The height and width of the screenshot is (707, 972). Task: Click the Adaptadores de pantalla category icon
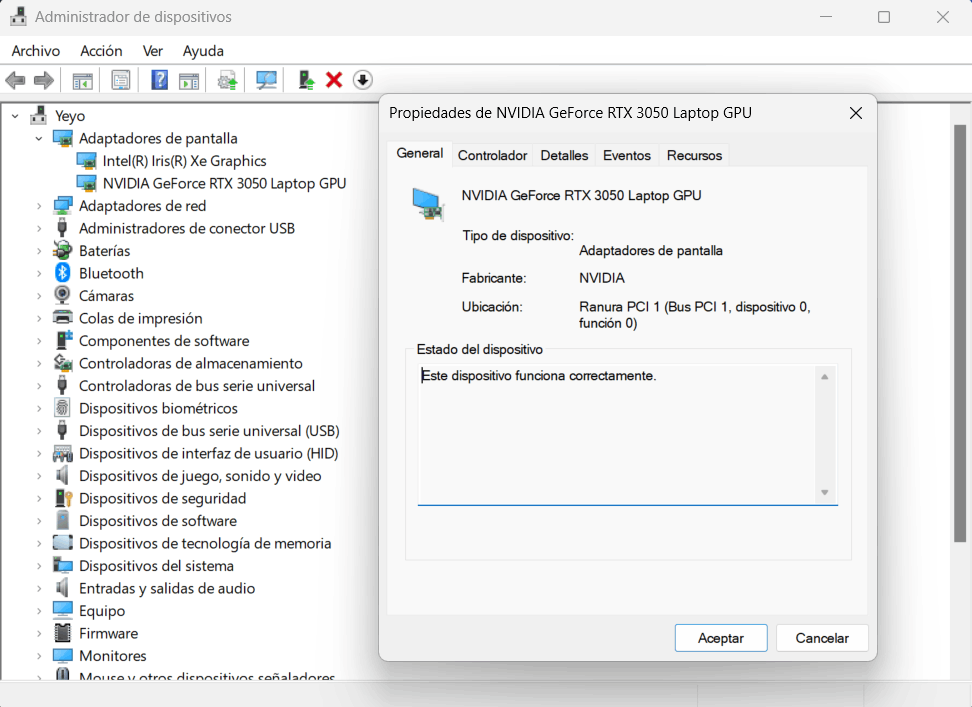[x=63, y=138]
